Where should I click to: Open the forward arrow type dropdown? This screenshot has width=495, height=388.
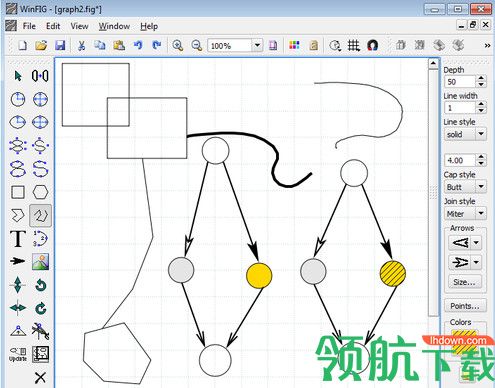click(476, 262)
